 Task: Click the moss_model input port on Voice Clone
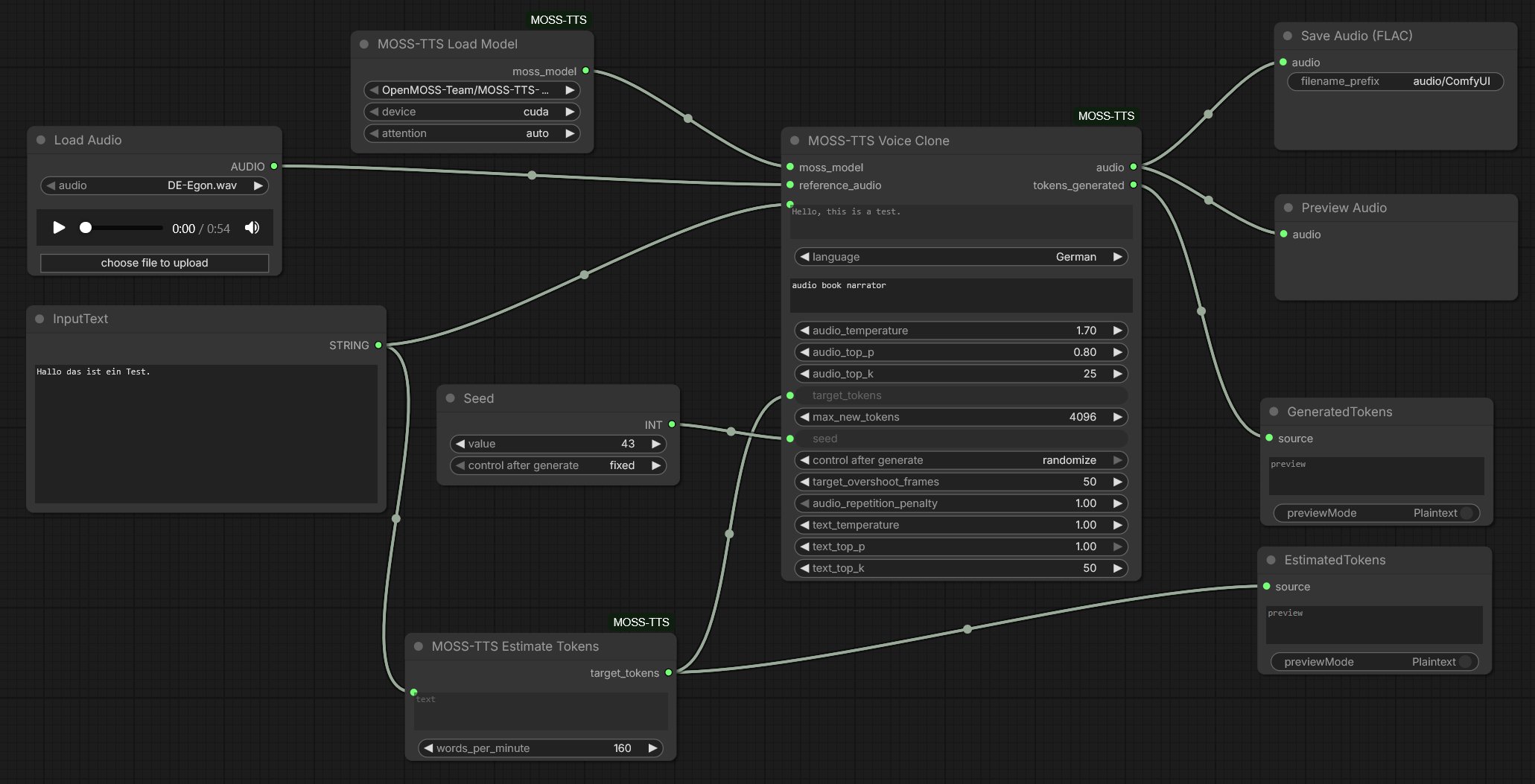pos(790,167)
